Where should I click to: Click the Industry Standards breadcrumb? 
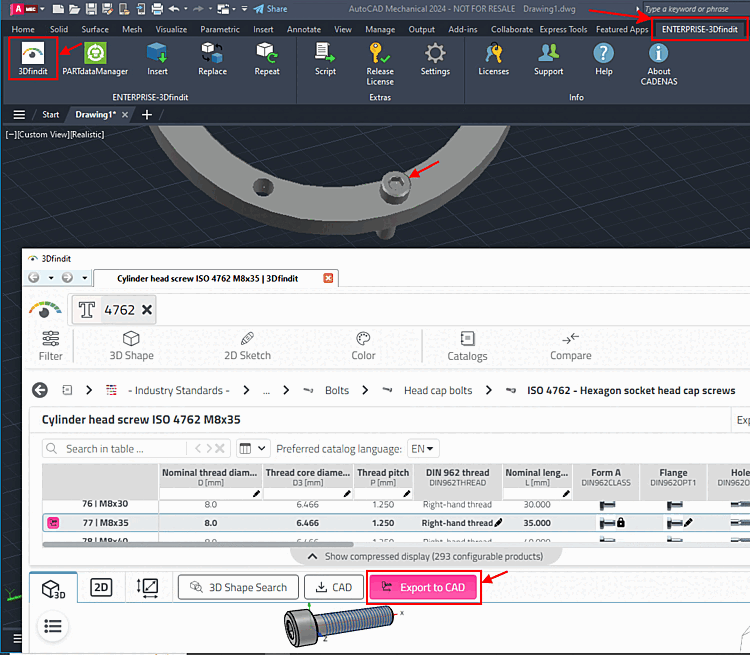pos(178,390)
